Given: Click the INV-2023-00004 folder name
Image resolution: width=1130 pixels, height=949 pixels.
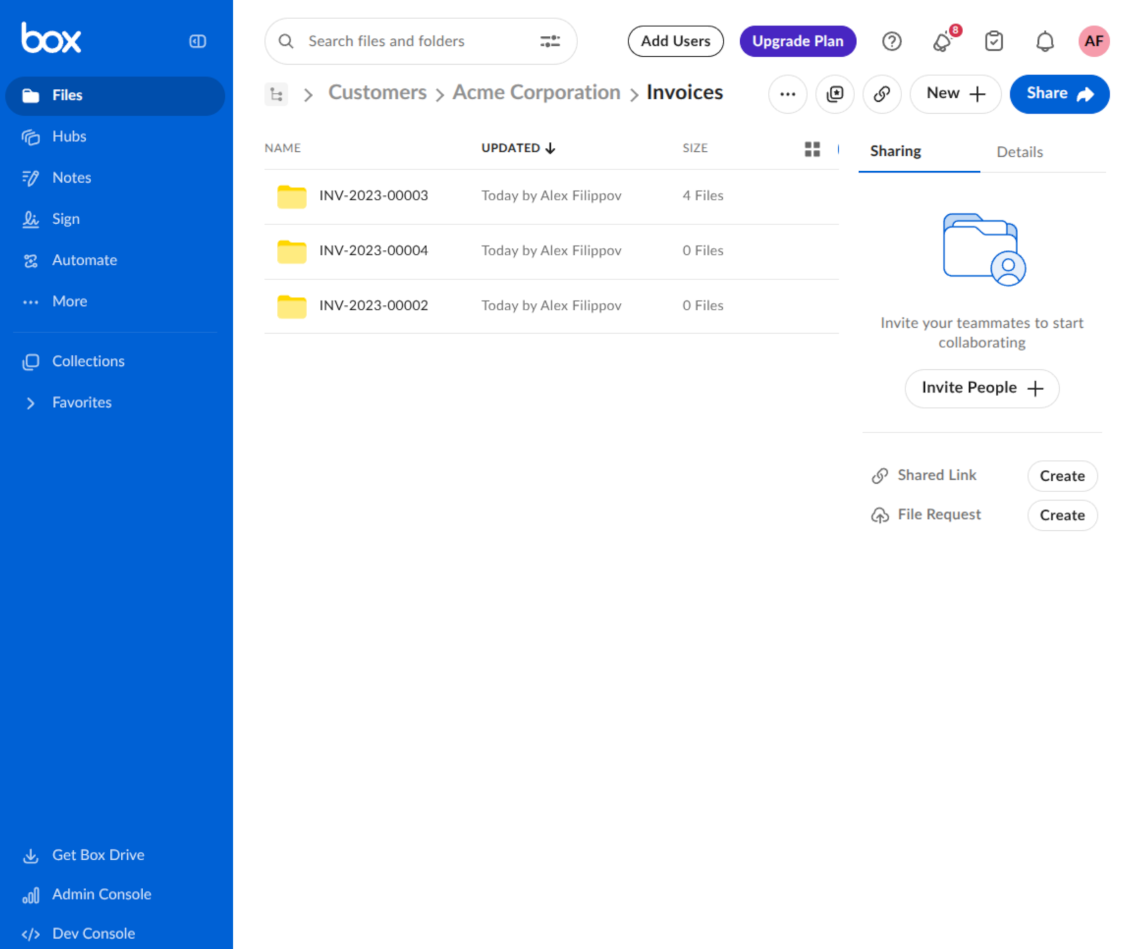Looking at the screenshot, I should coord(373,250).
